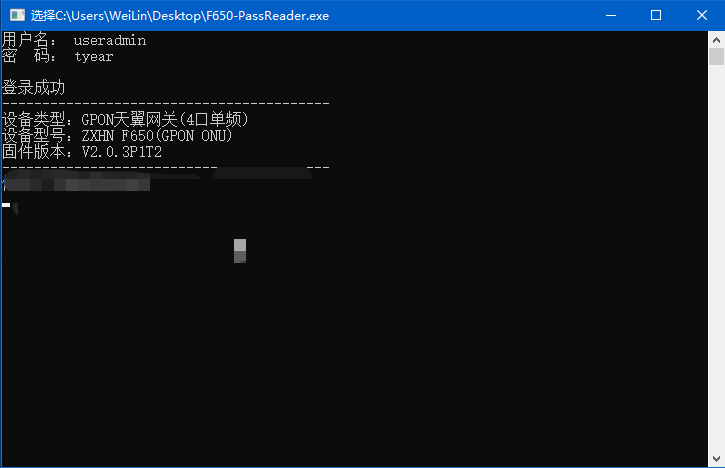Click the scrollbar down arrow
This screenshot has height=468, width=725.
716,459
